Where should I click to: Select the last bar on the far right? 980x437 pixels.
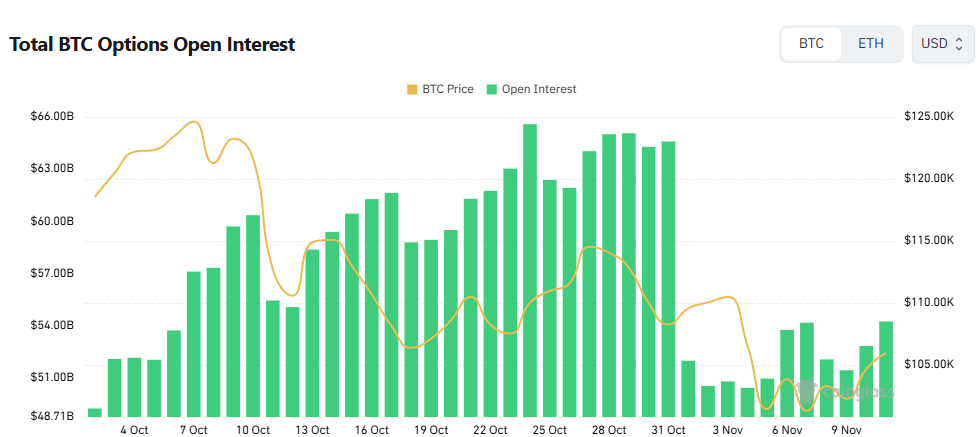click(x=886, y=368)
